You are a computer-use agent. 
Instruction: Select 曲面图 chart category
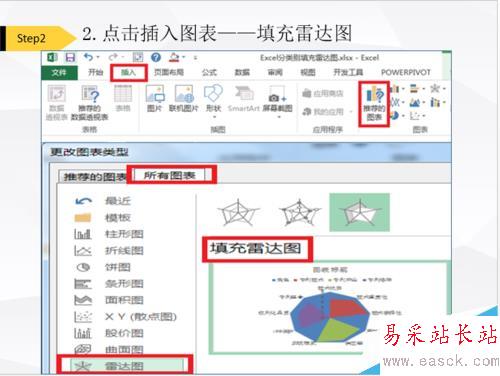(109, 349)
